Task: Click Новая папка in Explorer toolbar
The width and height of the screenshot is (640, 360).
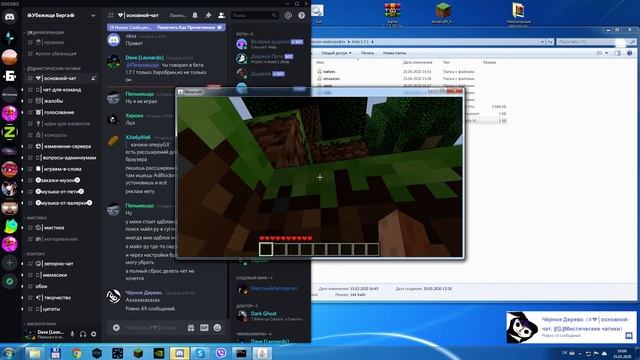Action: click(x=394, y=53)
